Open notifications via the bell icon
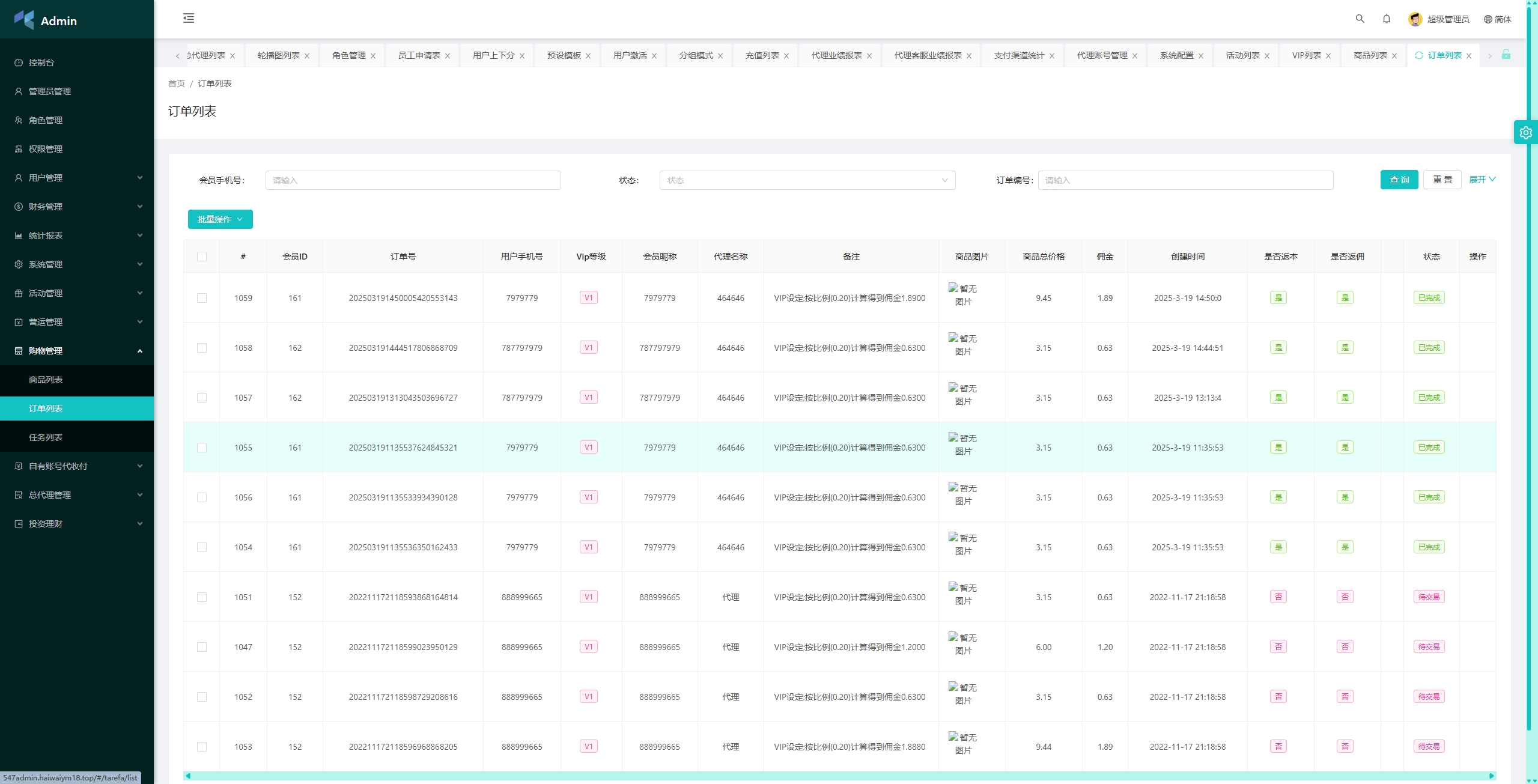The width and height of the screenshot is (1538, 784). [1386, 19]
